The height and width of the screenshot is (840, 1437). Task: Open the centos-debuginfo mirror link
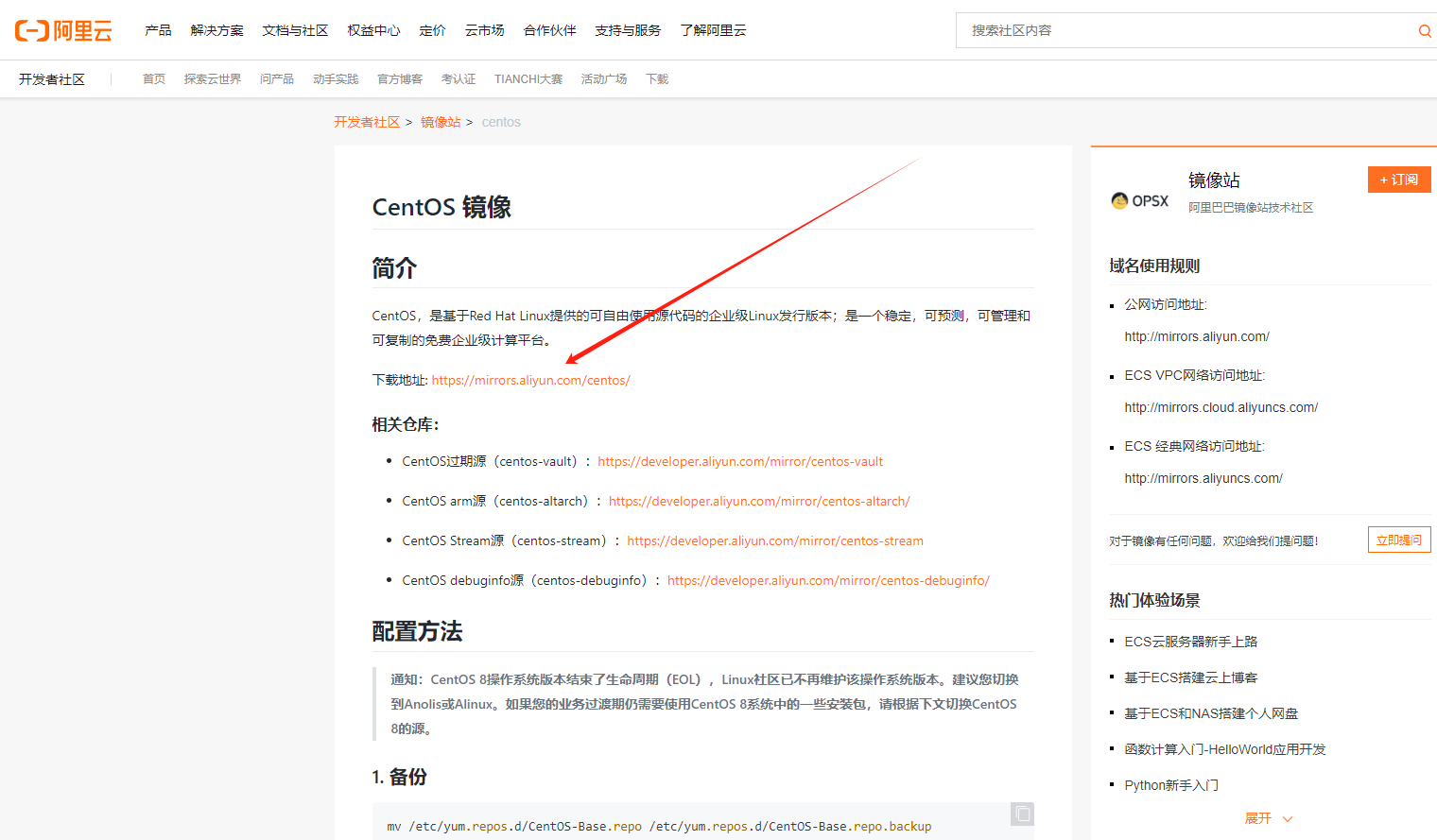tap(828, 580)
